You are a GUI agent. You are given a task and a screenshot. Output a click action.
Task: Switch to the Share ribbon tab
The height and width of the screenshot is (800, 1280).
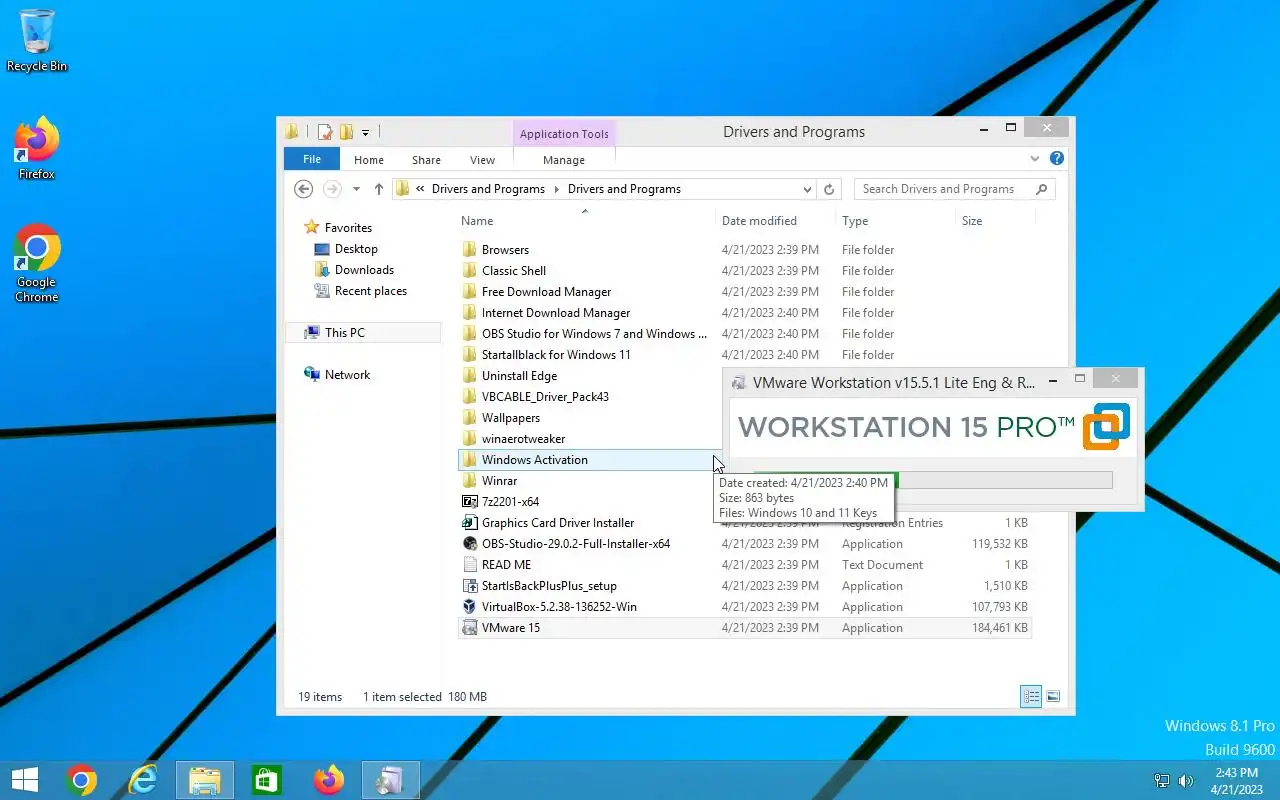pyautogui.click(x=426, y=160)
